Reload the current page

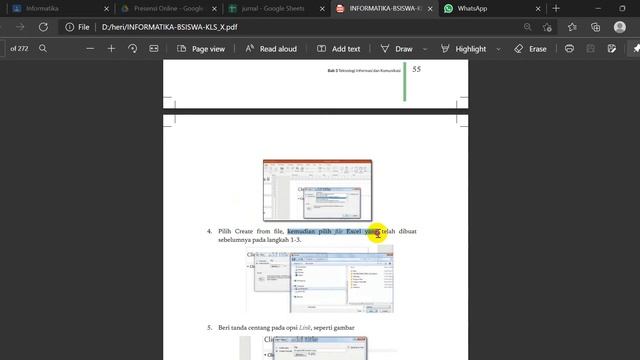pos(43,27)
